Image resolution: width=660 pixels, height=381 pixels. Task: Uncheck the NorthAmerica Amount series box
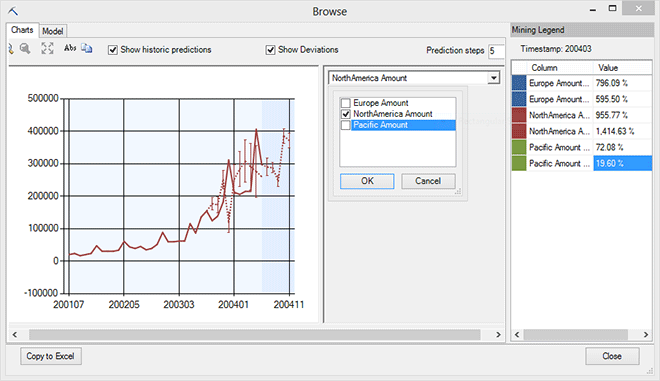[346, 114]
